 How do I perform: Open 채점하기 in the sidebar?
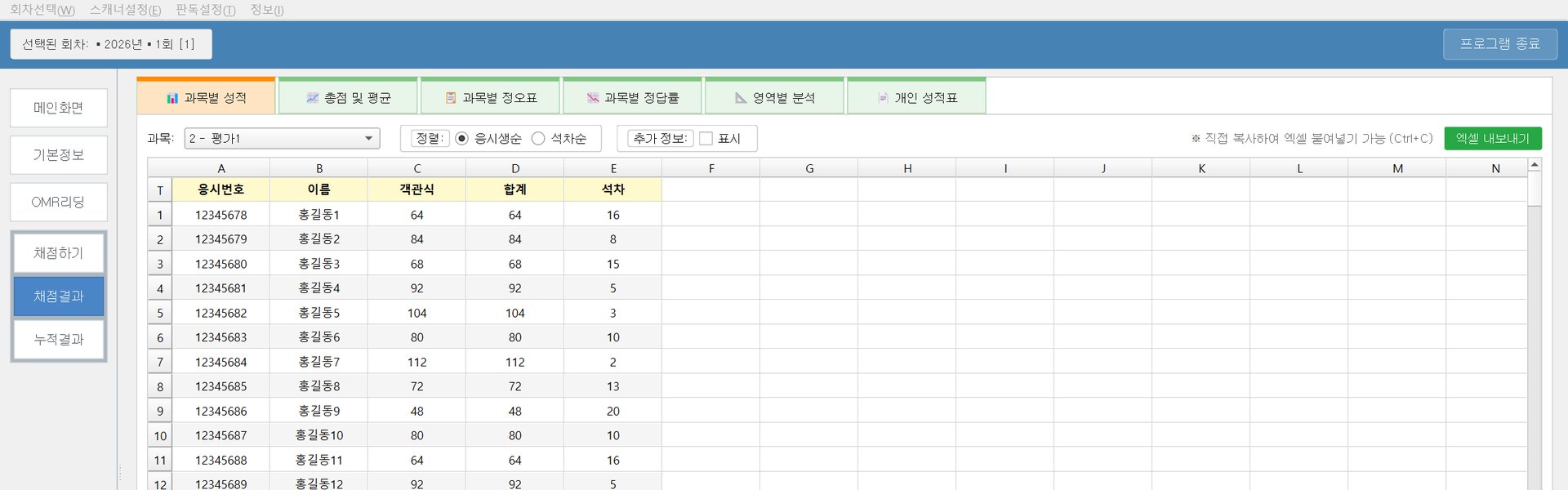pos(59,253)
